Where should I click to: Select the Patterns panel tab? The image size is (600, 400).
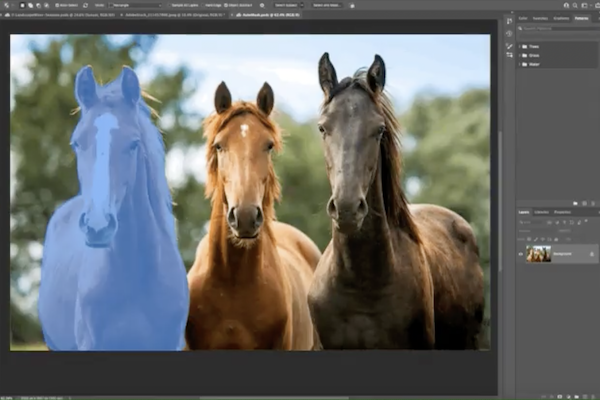[x=582, y=18]
